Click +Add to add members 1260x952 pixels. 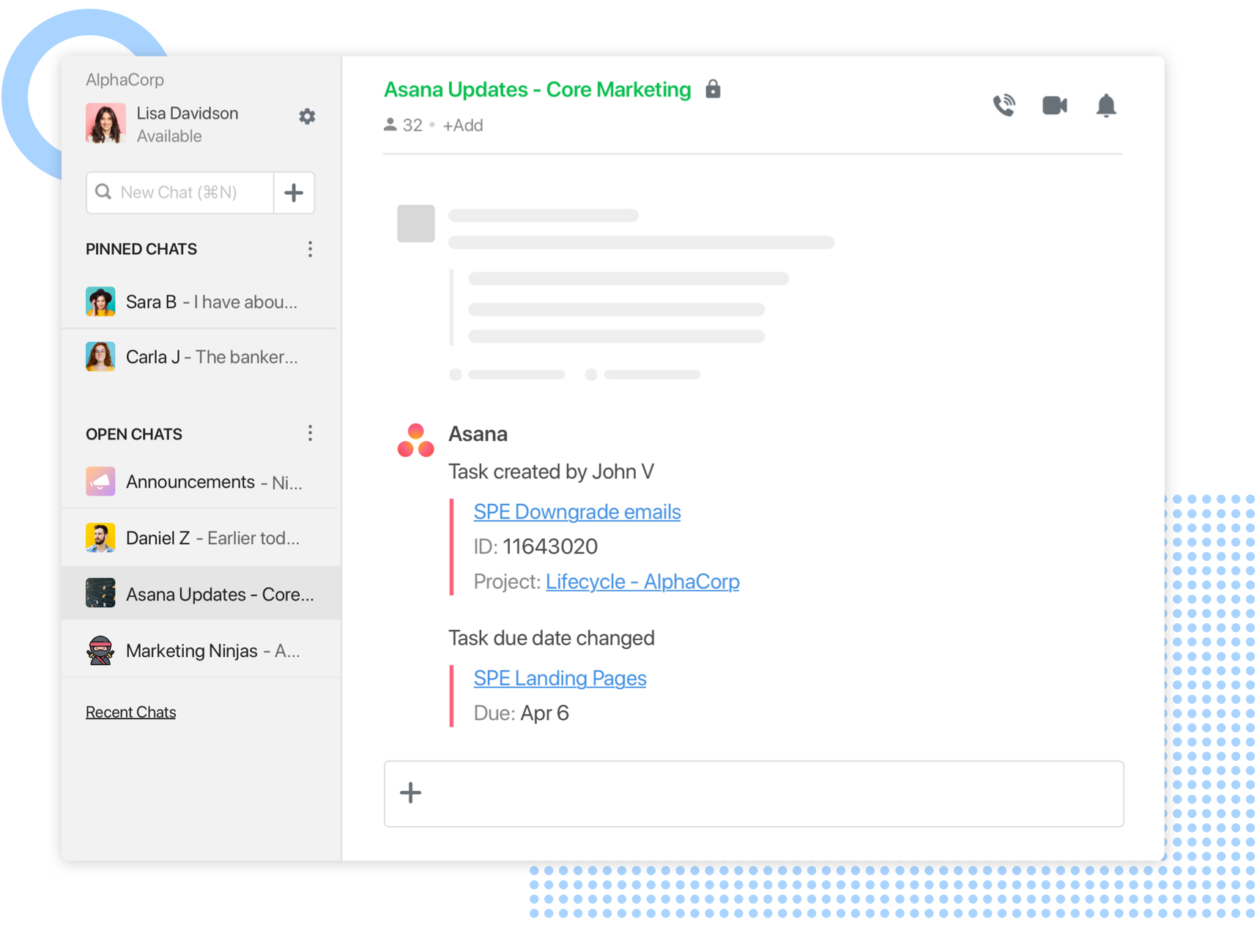(x=463, y=125)
